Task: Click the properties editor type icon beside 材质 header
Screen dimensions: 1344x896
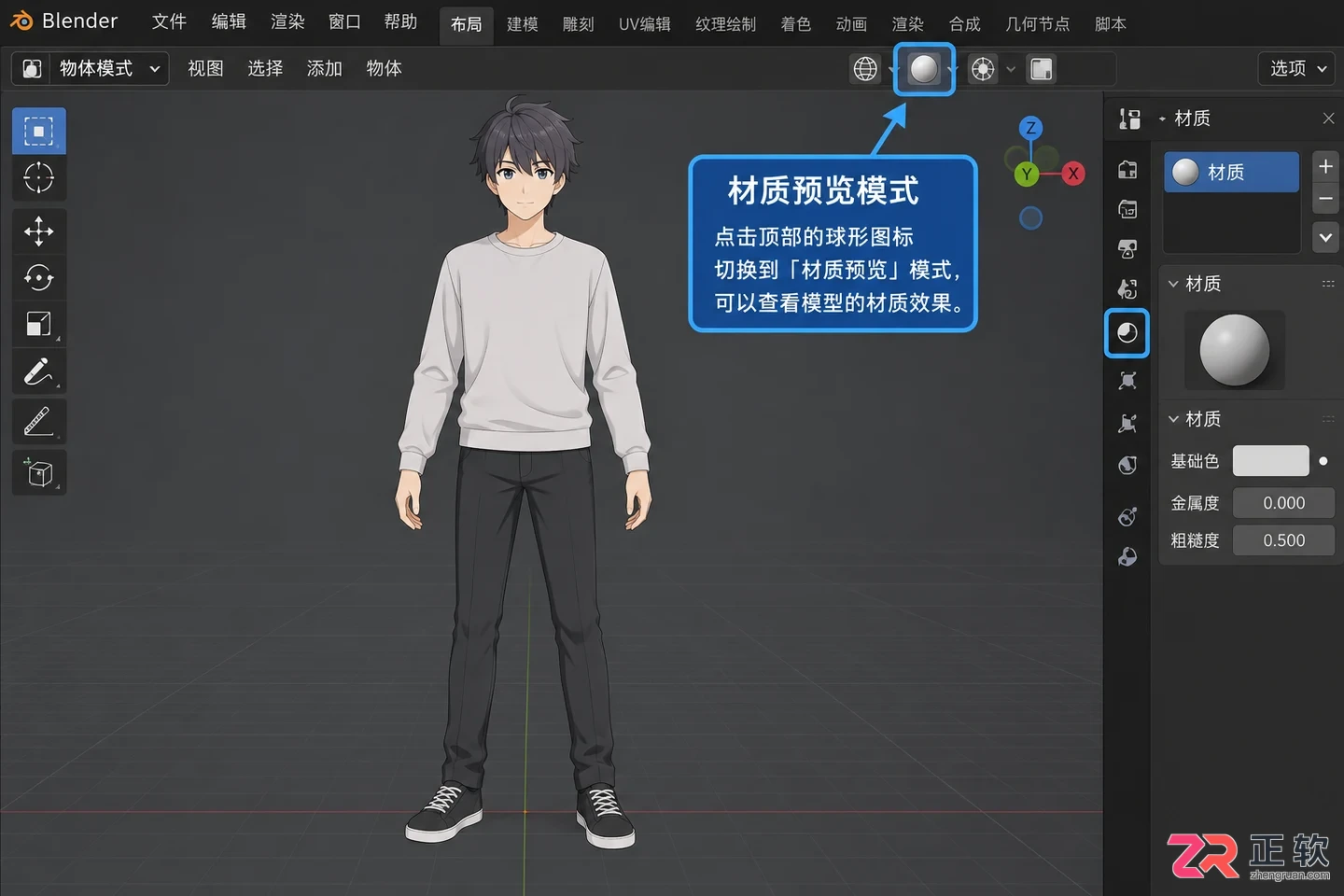Action: (1130, 119)
